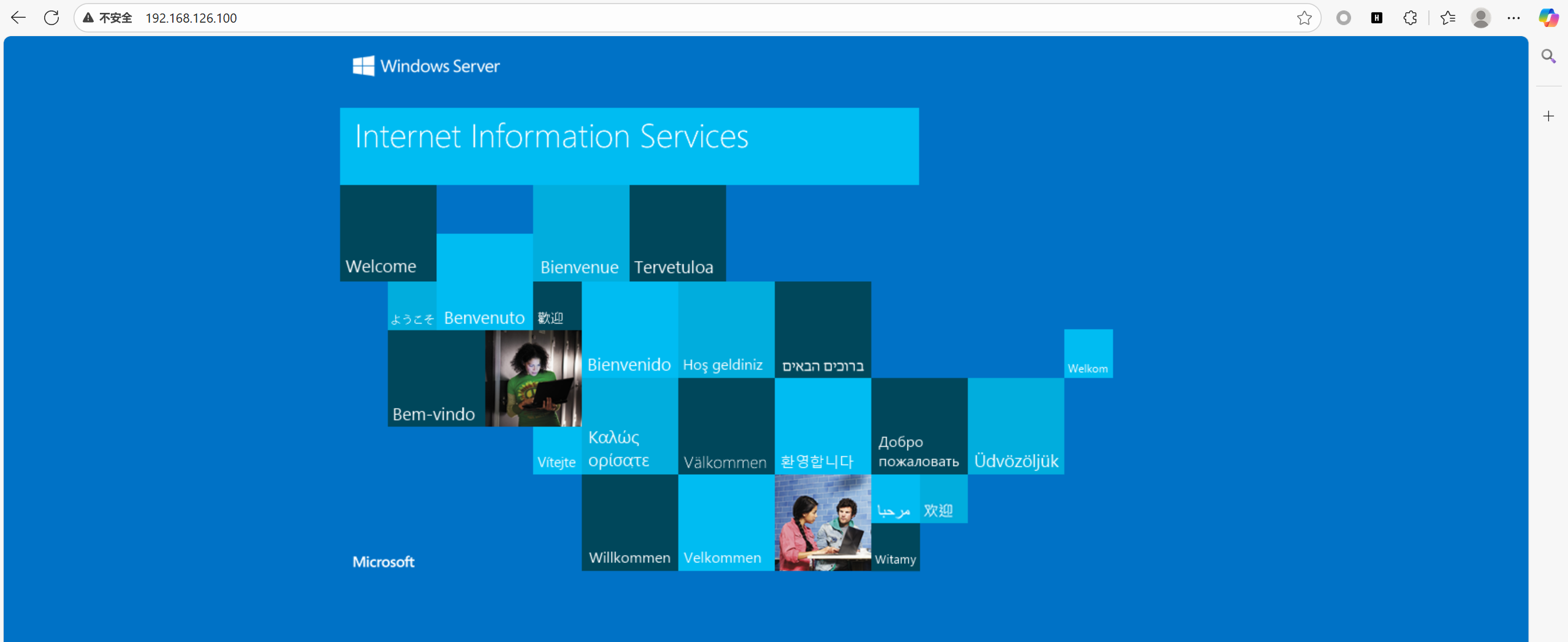Open the Extensions puzzle icon
The image size is (1568, 642).
point(1410,18)
